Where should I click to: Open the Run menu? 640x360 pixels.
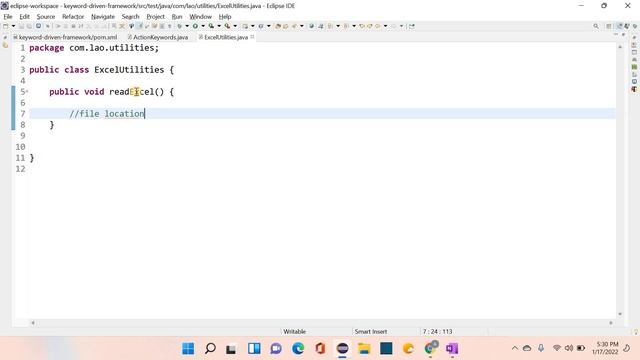(177, 17)
